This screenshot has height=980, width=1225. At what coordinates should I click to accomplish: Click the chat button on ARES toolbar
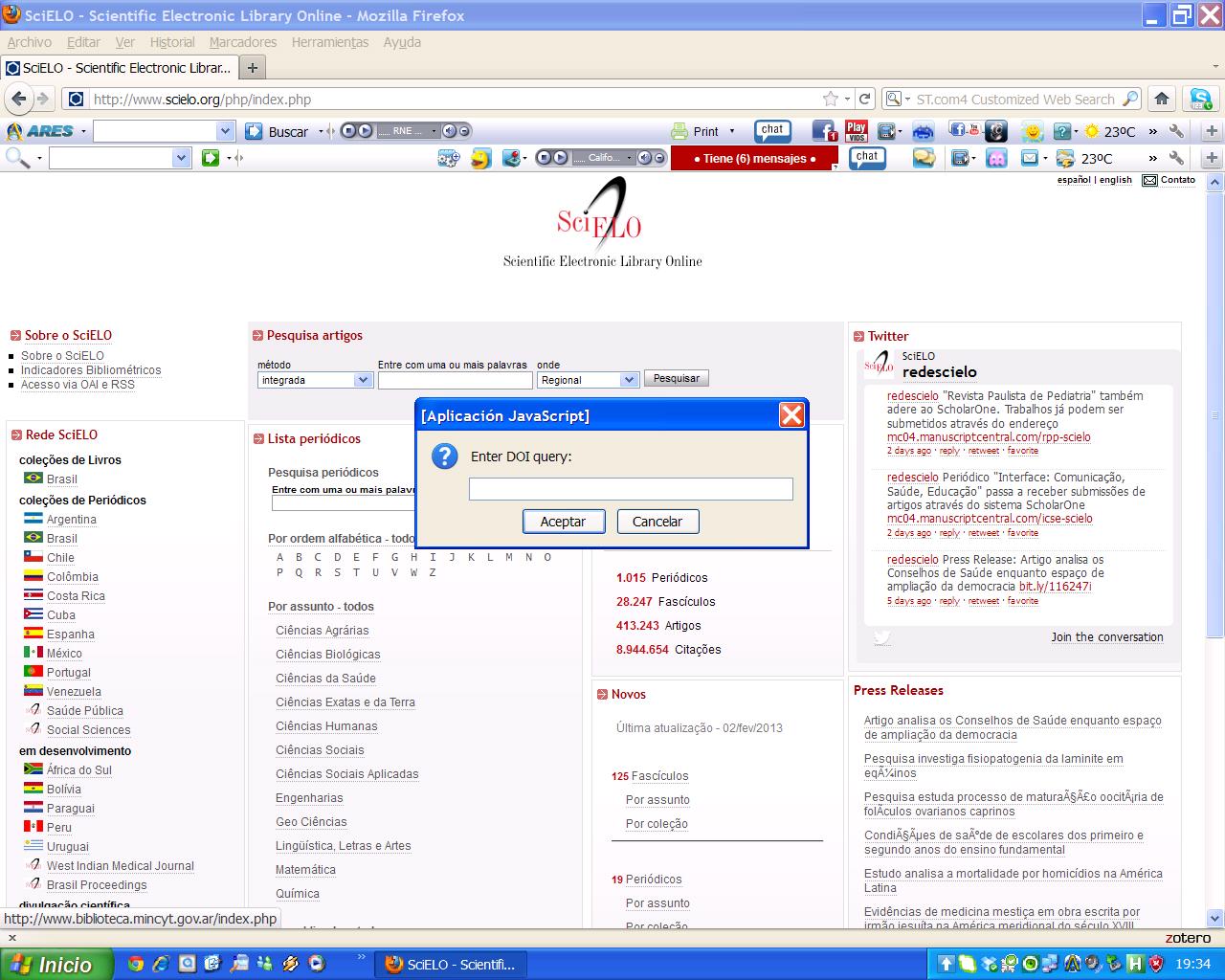(772, 131)
